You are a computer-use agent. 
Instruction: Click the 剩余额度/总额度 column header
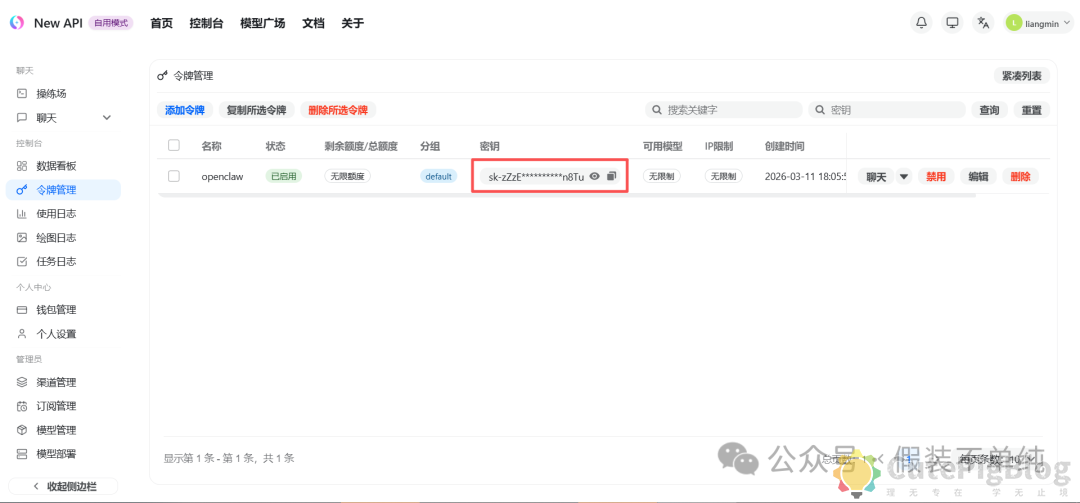tap(362, 146)
